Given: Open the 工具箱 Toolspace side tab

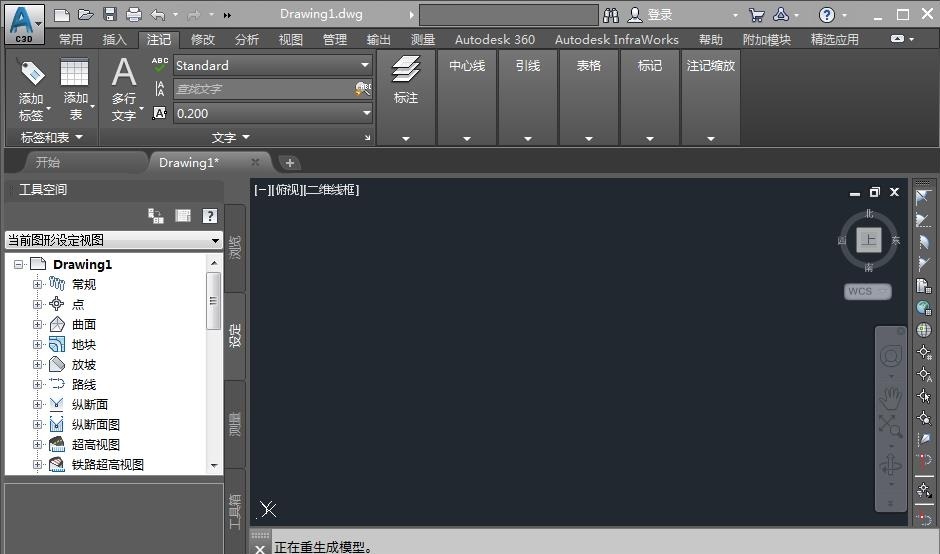Looking at the screenshot, I should click(234, 511).
